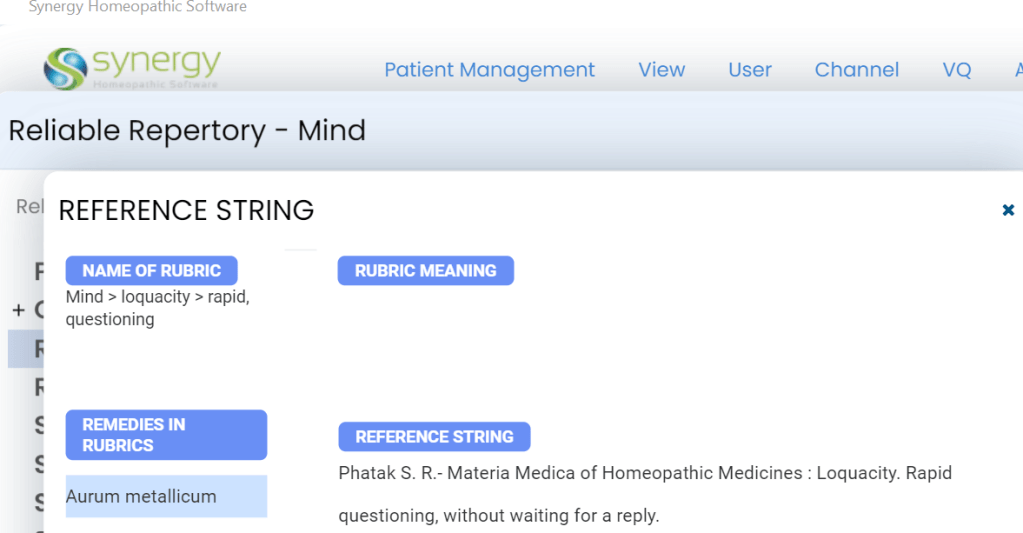Expand the tree item with plus sign
The width and height of the screenshot is (1023, 533).
[x=18, y=310]
